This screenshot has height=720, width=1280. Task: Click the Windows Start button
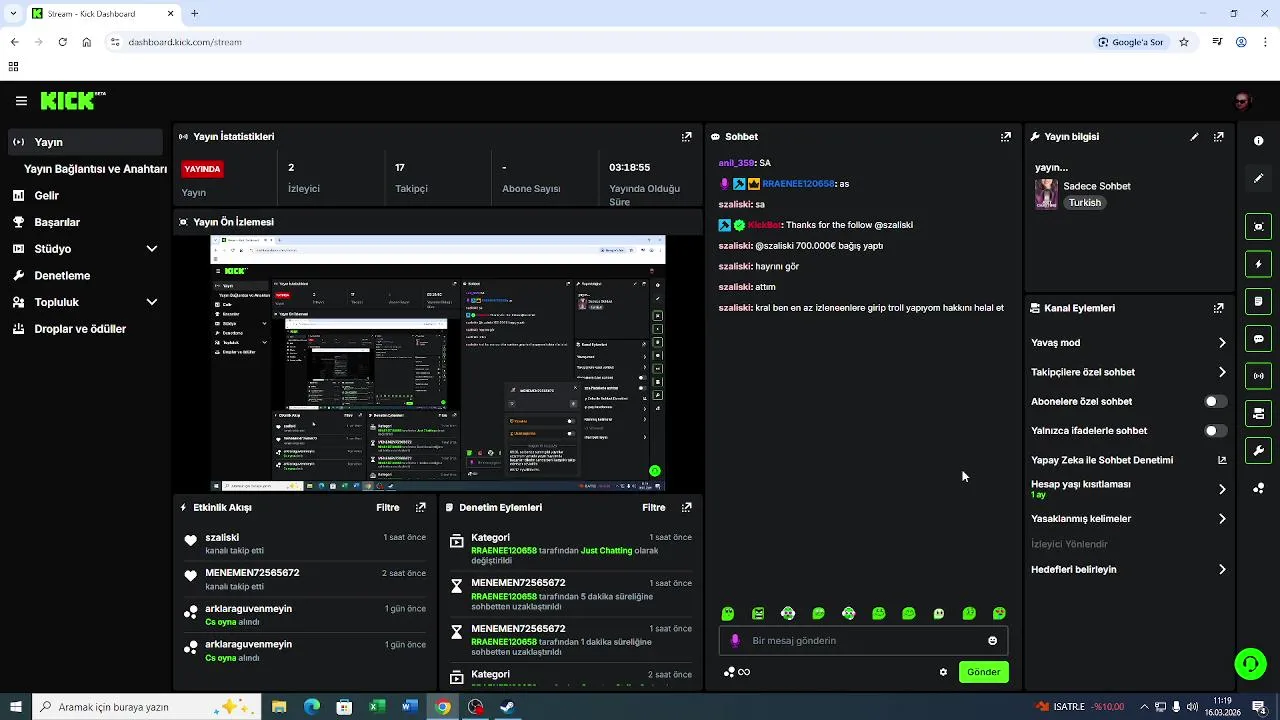(x=15, y=707)
